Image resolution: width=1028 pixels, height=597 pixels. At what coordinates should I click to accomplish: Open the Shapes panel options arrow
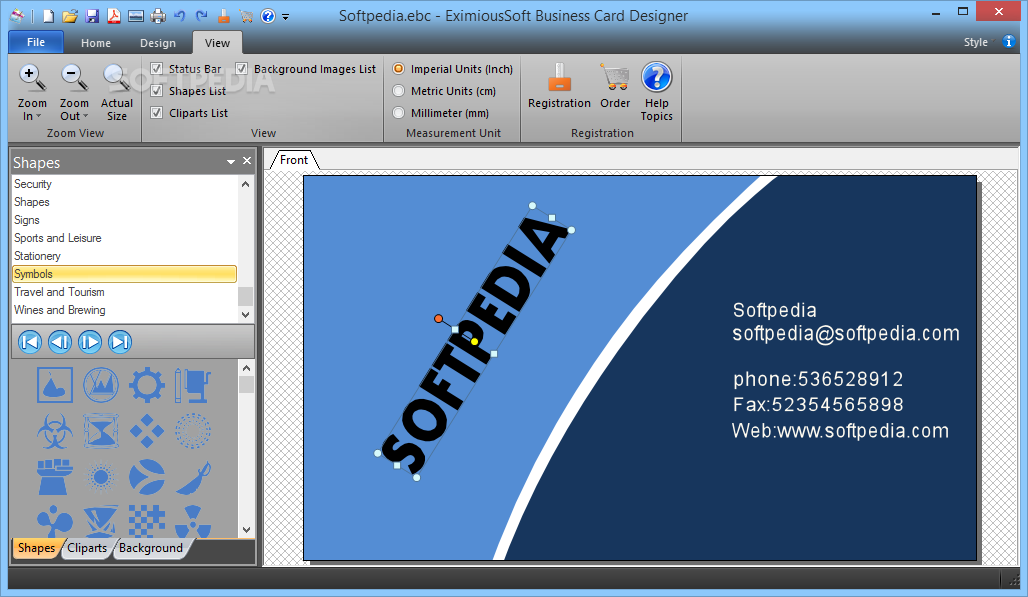(x=231, y=162)
